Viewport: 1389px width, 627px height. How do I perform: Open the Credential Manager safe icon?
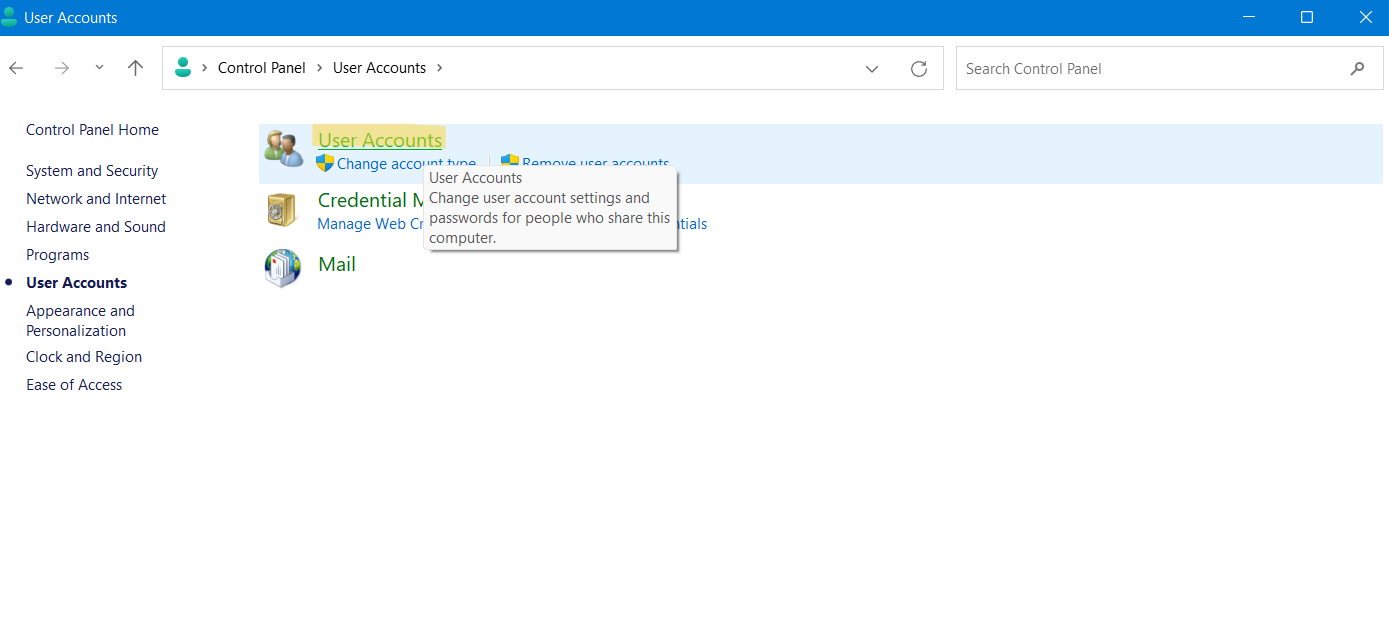[282, 210]
